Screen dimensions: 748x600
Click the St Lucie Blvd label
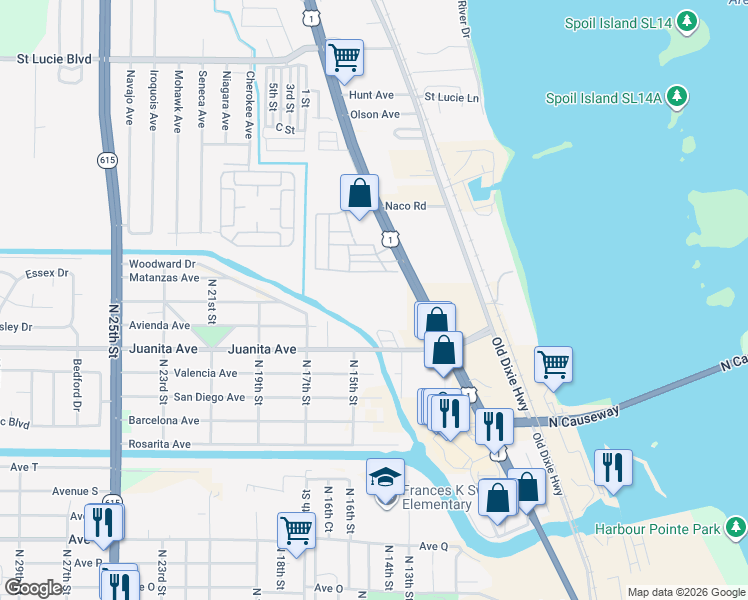(x=54, y=59)
